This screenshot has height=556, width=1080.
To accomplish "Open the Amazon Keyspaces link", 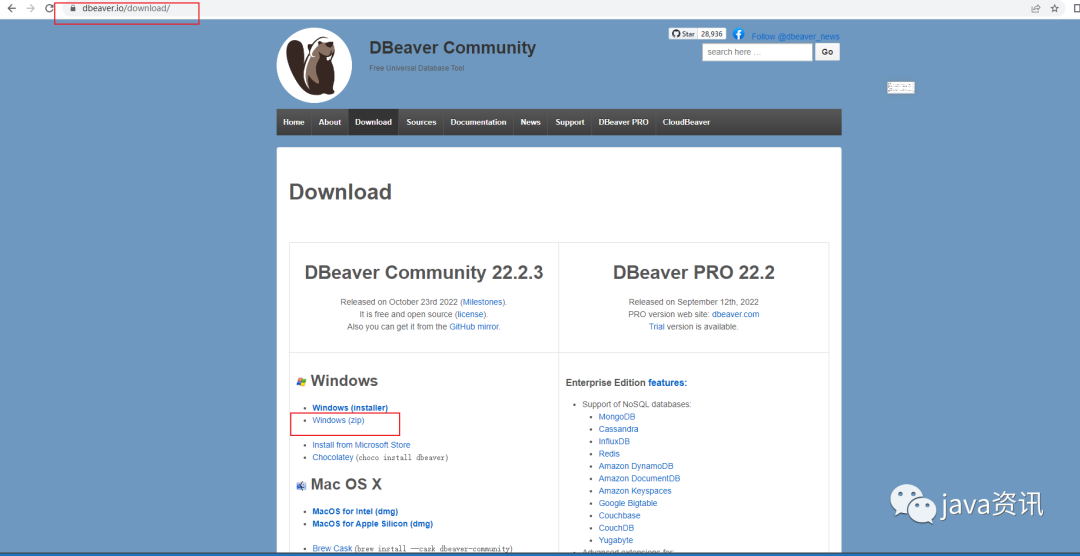I will [x=635, y=491].
